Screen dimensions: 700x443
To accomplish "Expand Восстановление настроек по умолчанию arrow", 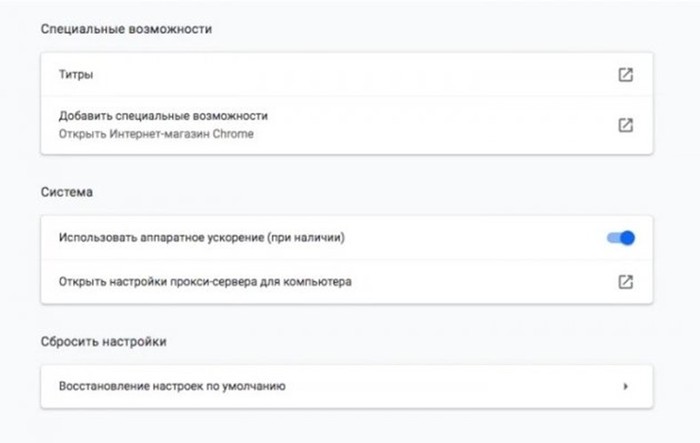I will [625, 386].
